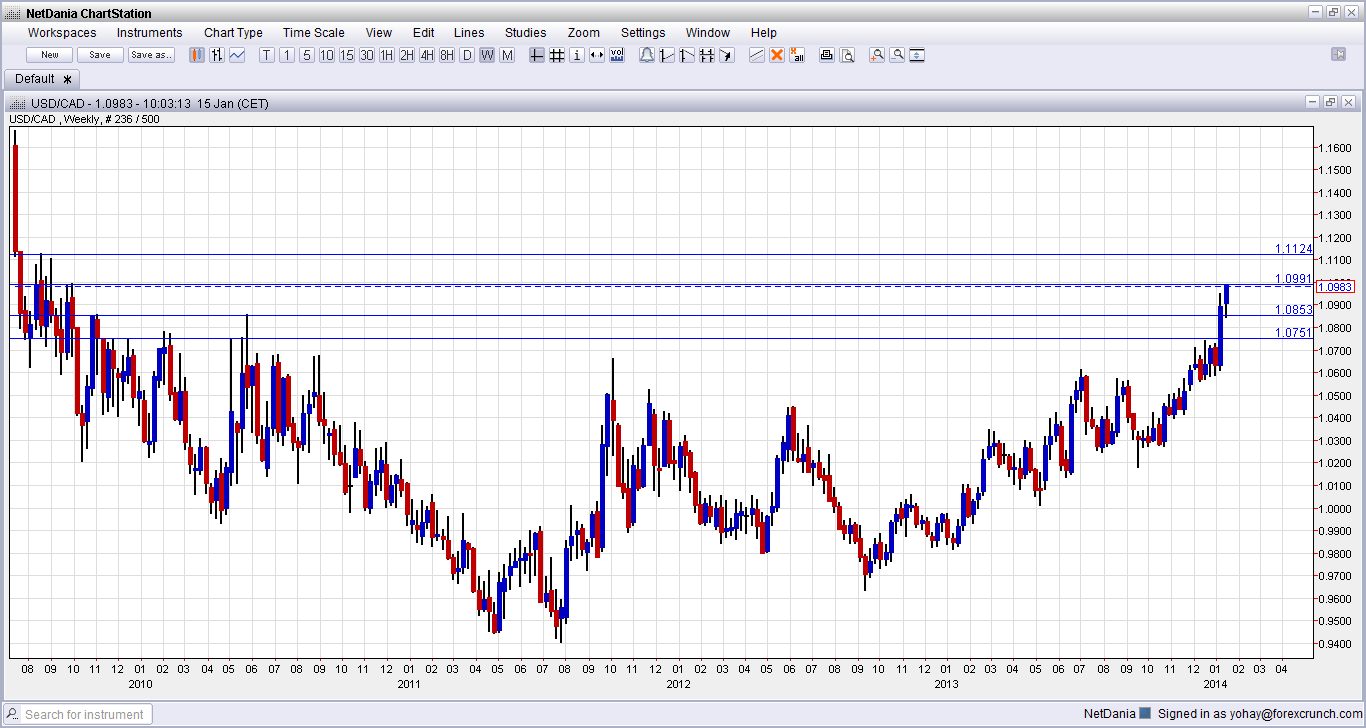The height and width of the screenshot is (728, 1366).
Task: Select the candlestick chart type icon
Action: pos(197,55)
